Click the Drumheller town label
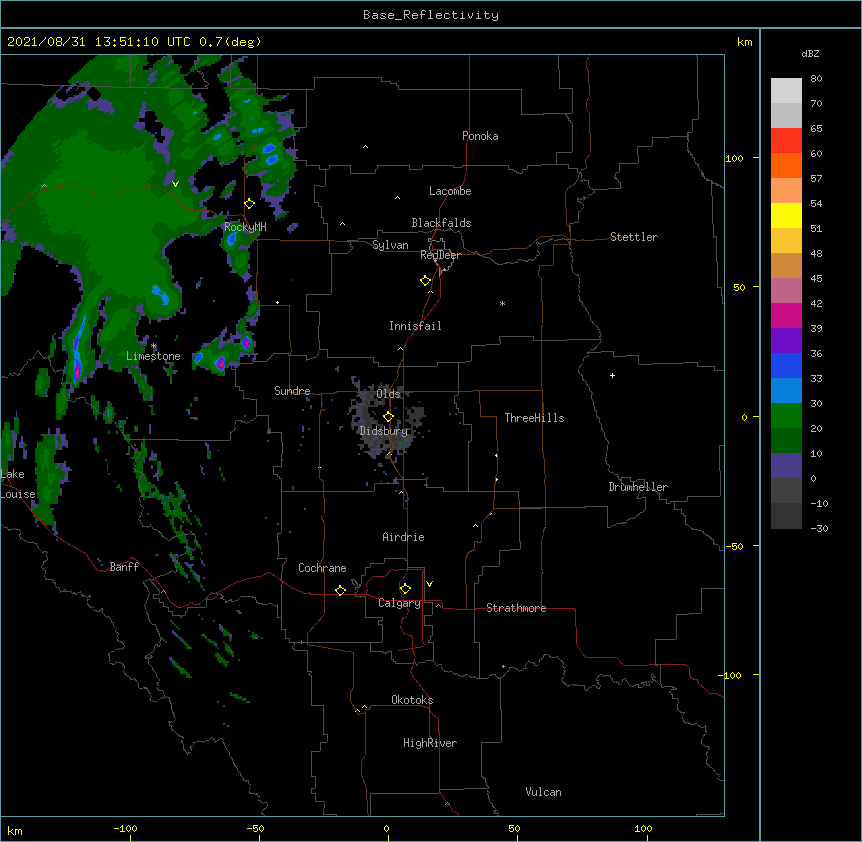Image resolution: width=862 pixels, height=842 pixels. pos(638,487)
